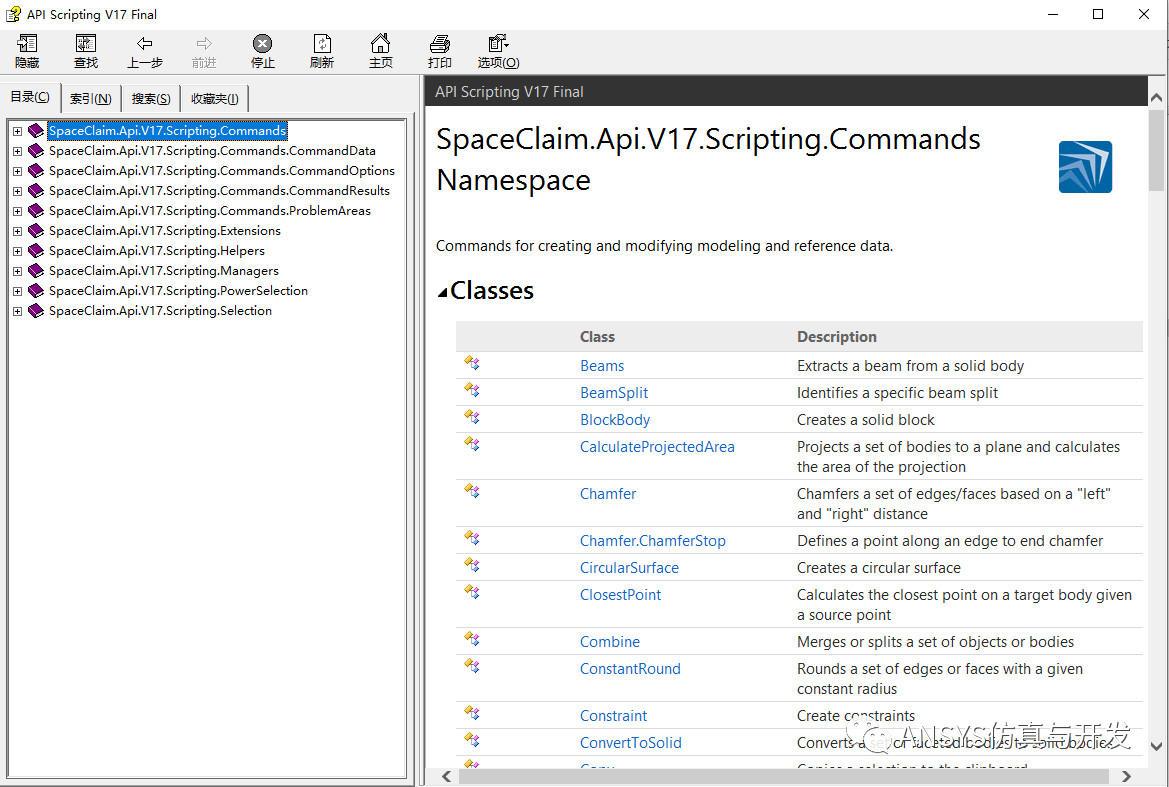
Task: Open the Chamfer class link
Action: tap(608, 494)
